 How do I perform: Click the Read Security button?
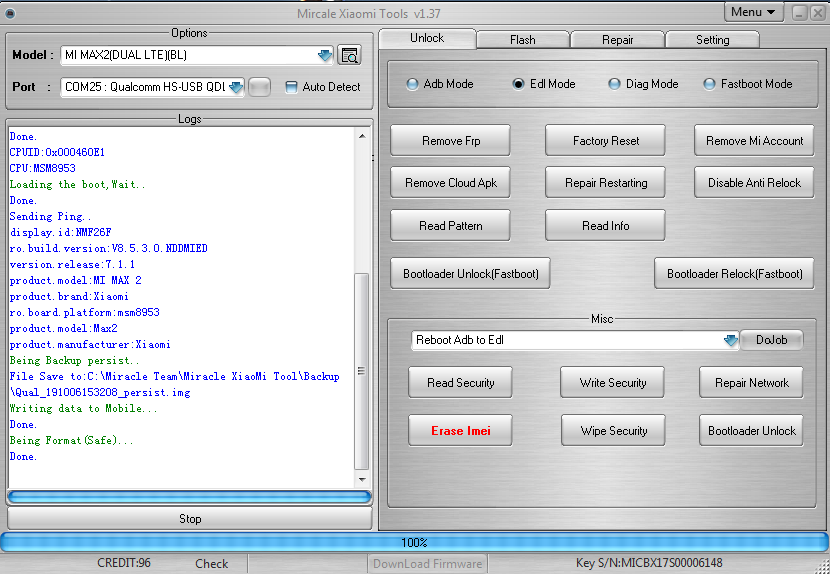point(461,382)
